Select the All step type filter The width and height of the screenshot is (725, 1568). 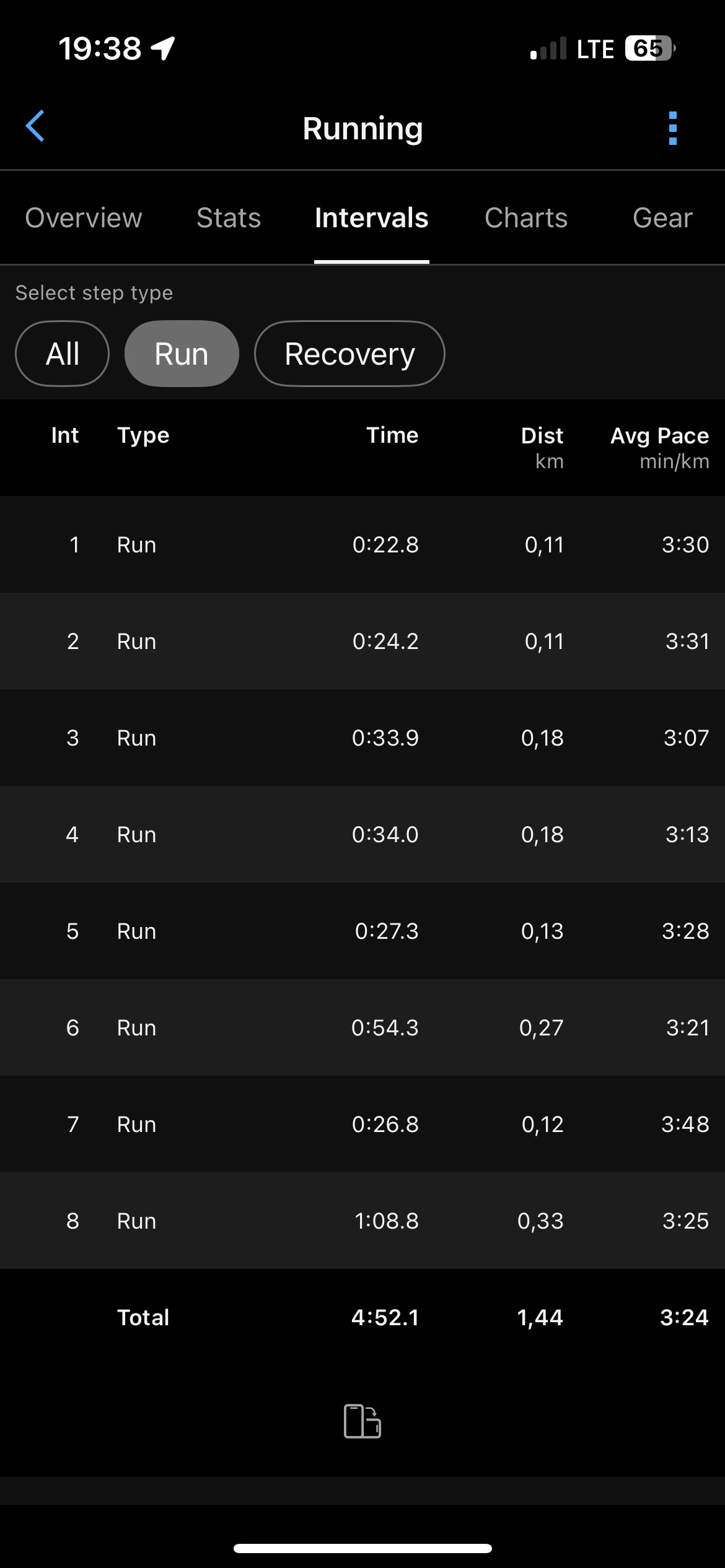pos(62,354)
